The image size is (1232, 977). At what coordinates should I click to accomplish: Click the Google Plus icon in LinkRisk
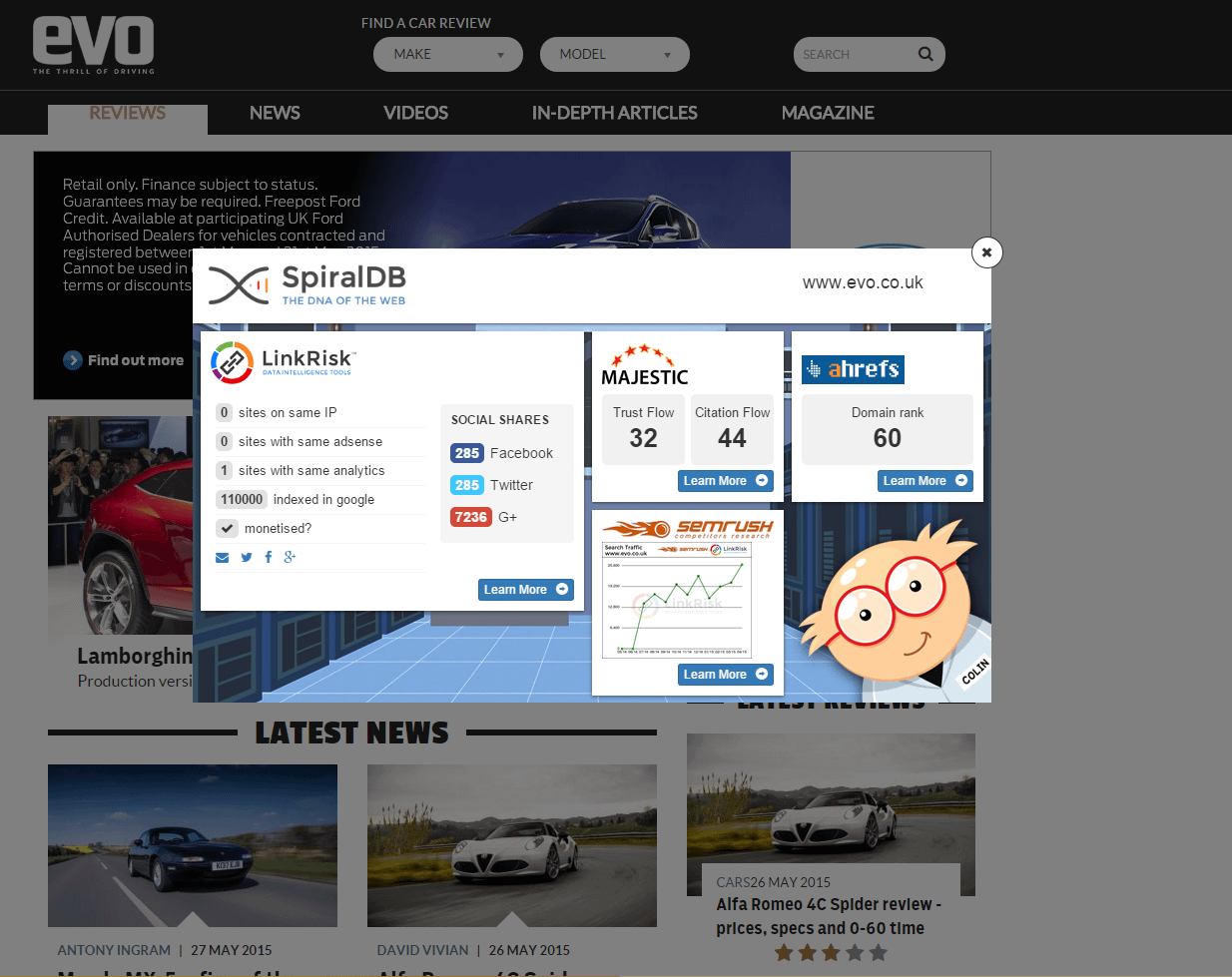[x=290, y=557]
